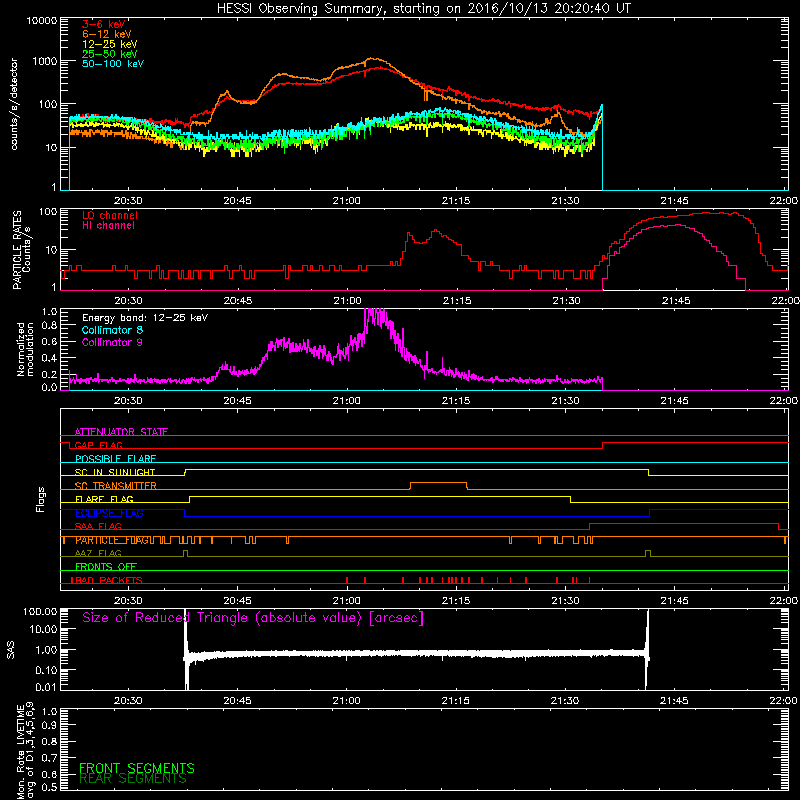The height and width of the screenshot is (800, 800).
Task: Select the LO channel legend label
Action: (x=110, y=215)
